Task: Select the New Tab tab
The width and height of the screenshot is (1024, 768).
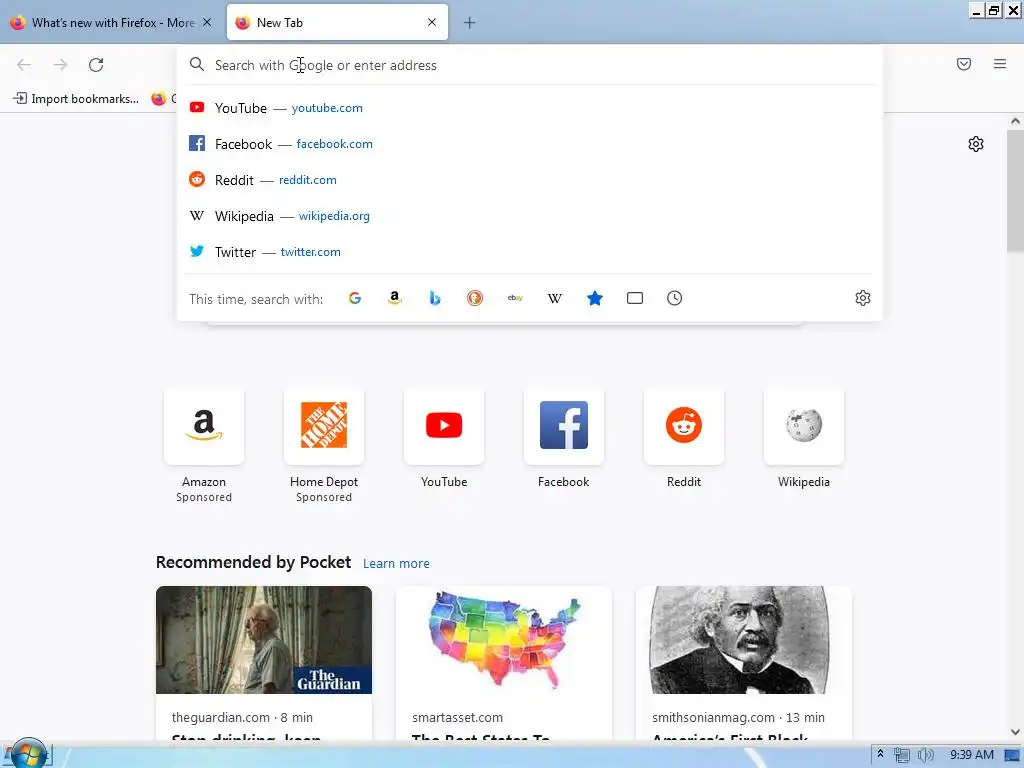Action: (x=337, y=23)
